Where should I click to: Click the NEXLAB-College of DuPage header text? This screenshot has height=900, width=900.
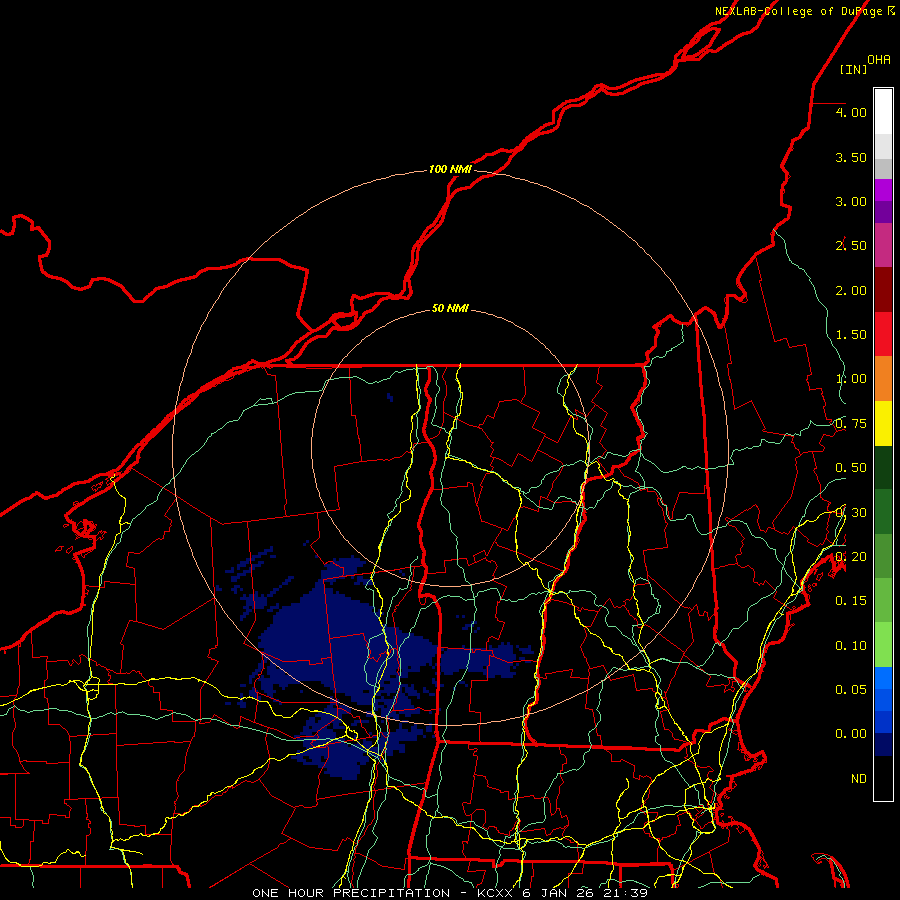pos(798,11)
